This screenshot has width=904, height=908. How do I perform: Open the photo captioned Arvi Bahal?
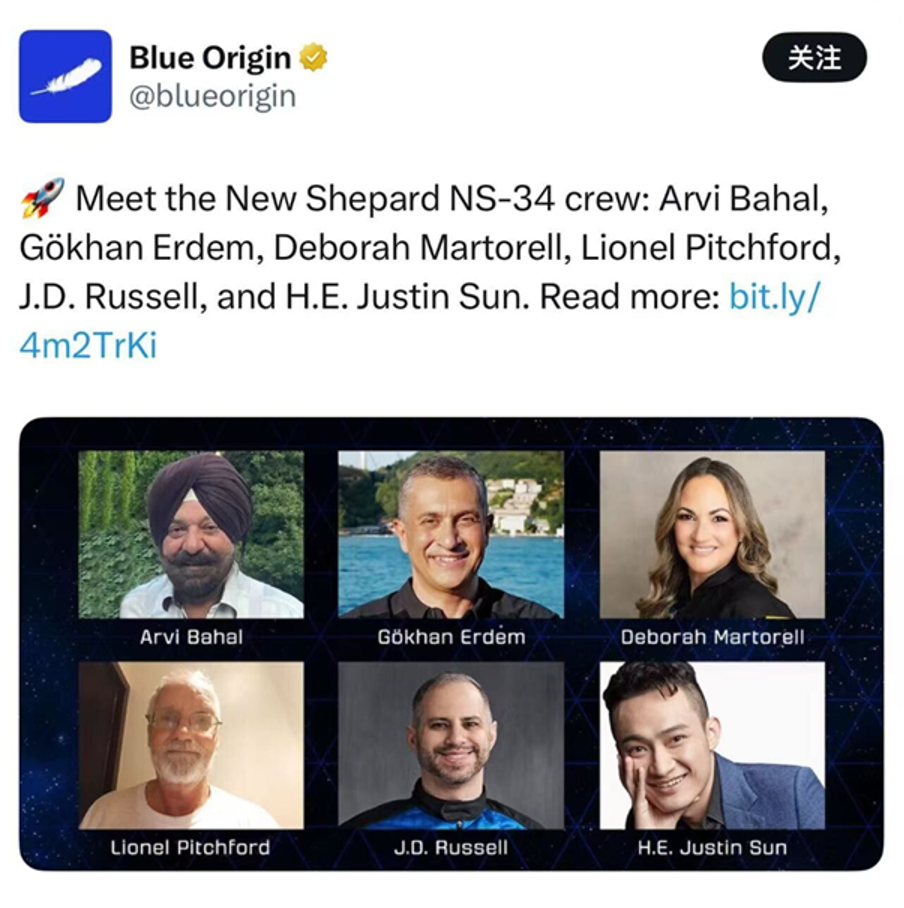[191, 534]
